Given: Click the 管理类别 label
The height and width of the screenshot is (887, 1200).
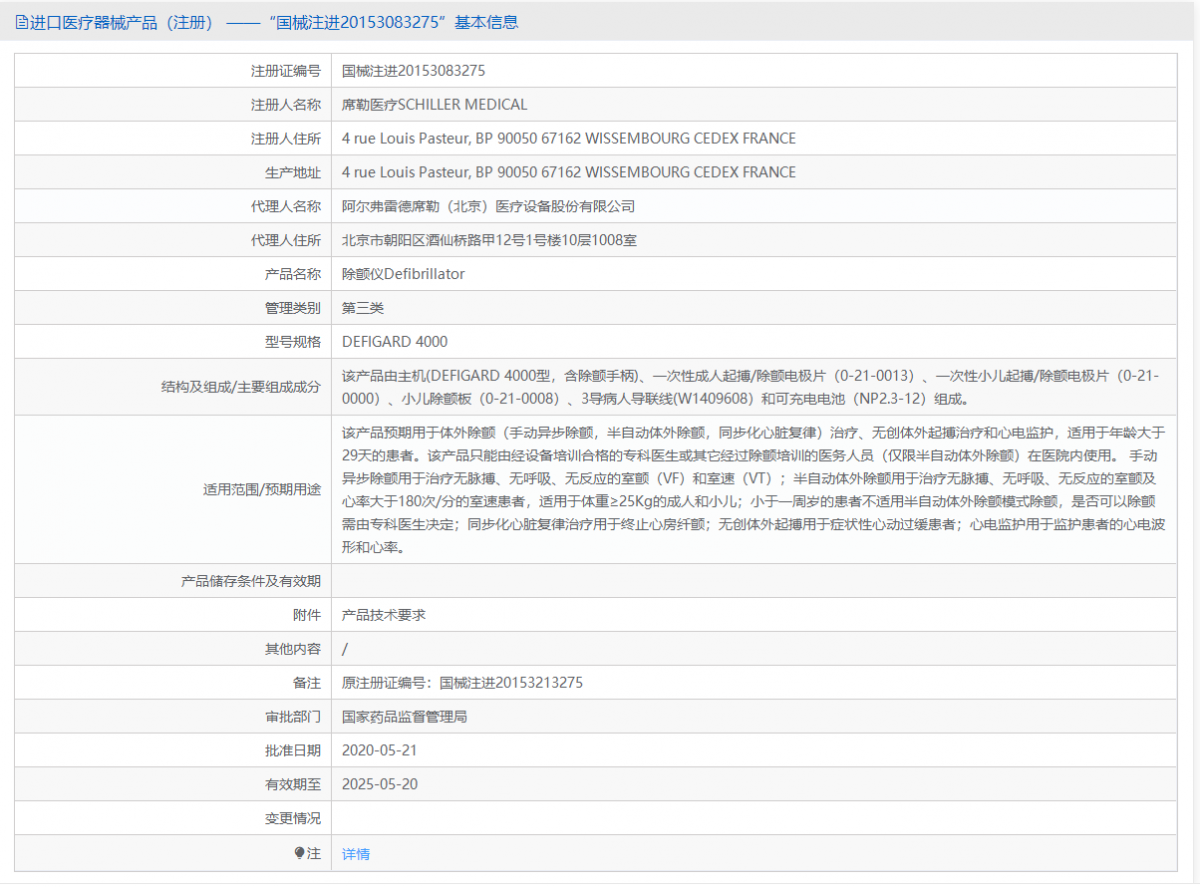Looking at the screenshot, I should click(293, 308).
